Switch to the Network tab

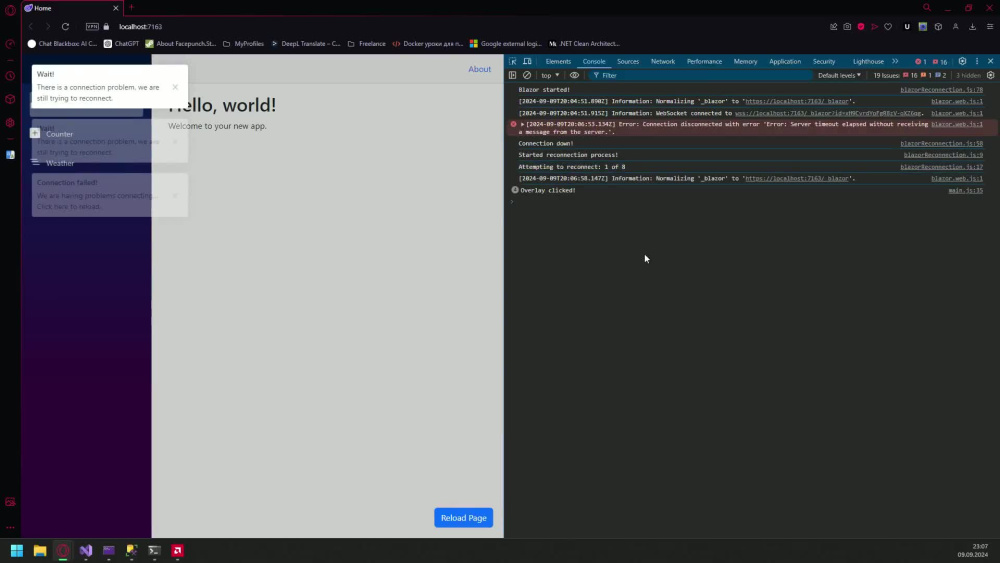[x=663, y=61]
